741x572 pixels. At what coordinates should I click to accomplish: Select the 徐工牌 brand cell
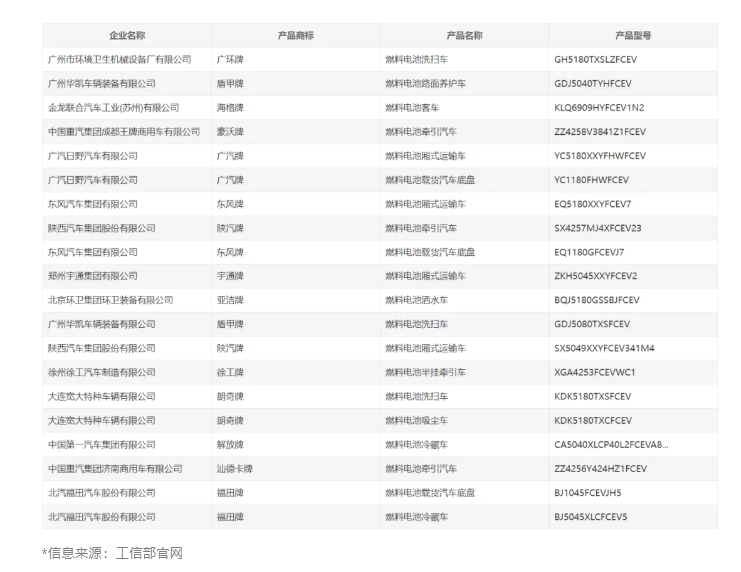[x=230, y=372]
